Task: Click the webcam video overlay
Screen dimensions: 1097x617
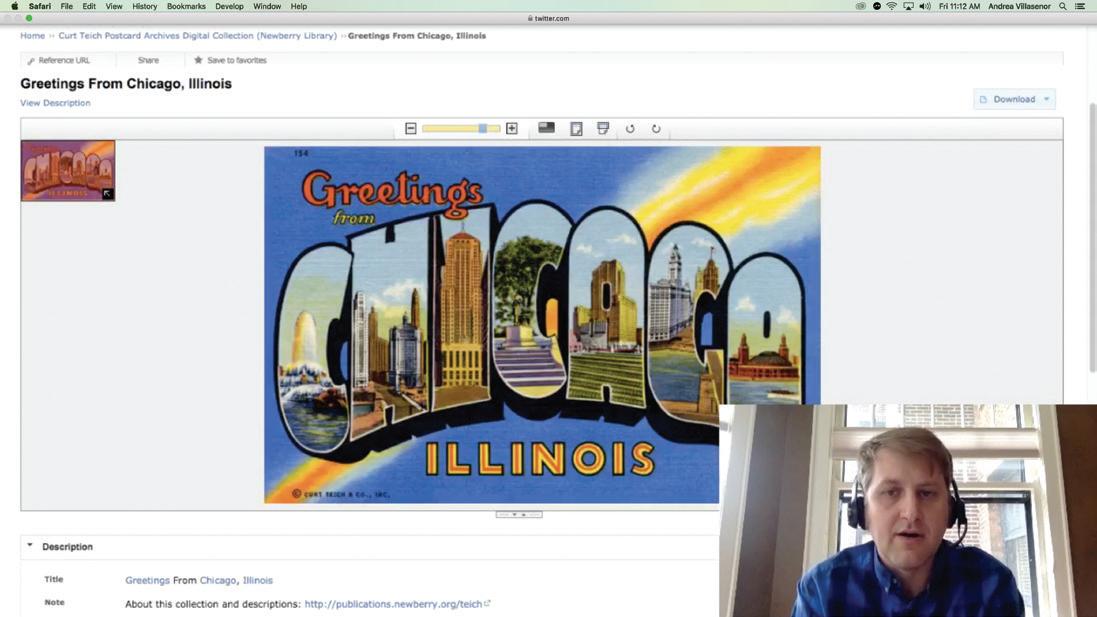Action: 908,511
